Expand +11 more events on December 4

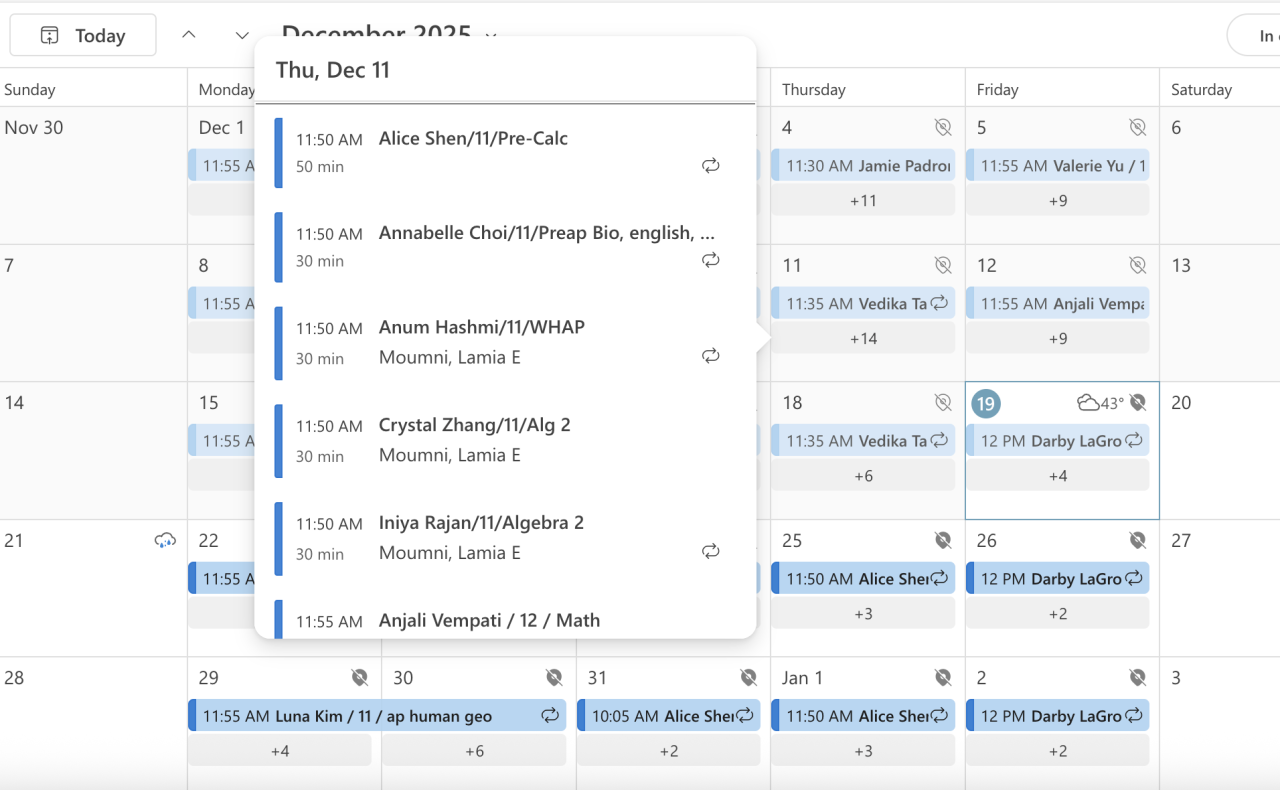point(863,201)
